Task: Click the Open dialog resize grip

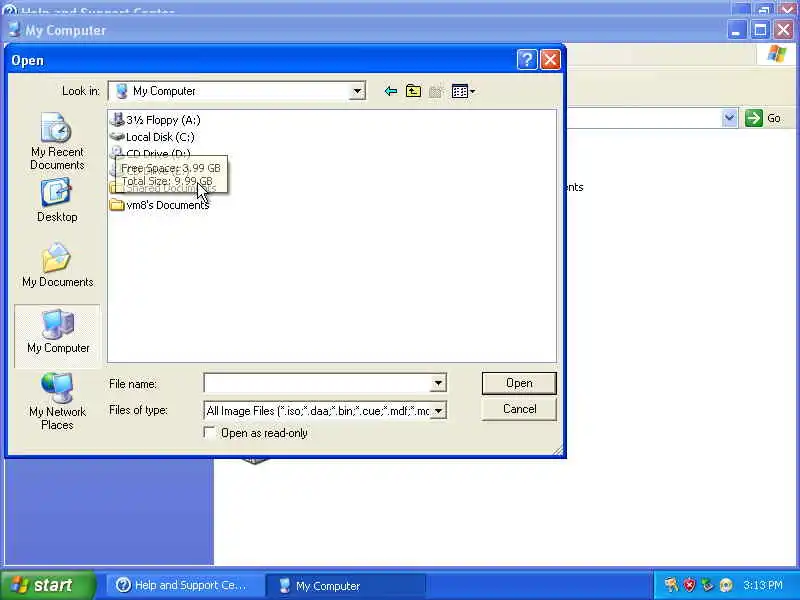Action: pos(558,450)
